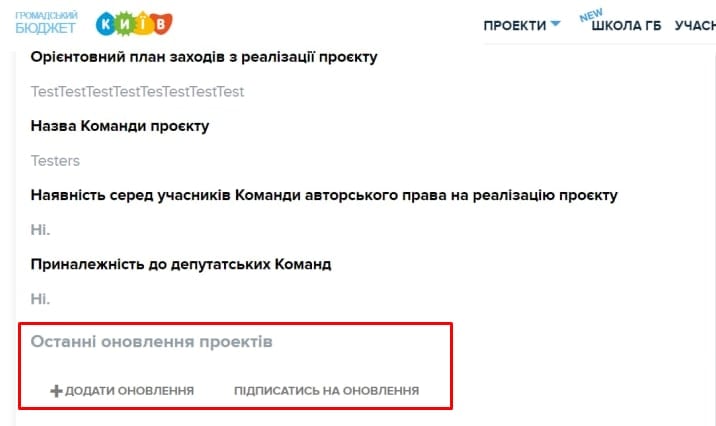
Task: Click the plus icon beside ДОДАТИ ОНОВЛЕННЯ
Action: (x=56, y=391)
